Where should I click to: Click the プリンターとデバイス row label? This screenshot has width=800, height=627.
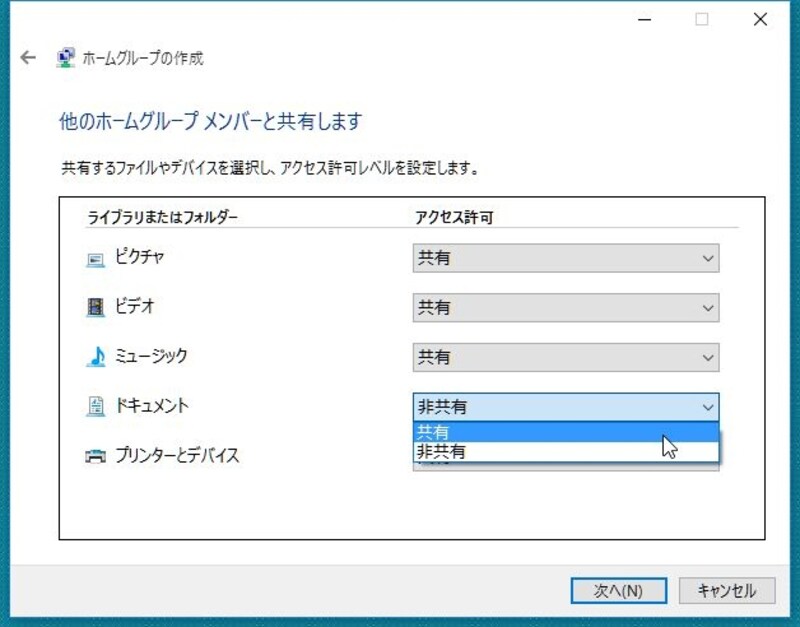tap(177, 456)
